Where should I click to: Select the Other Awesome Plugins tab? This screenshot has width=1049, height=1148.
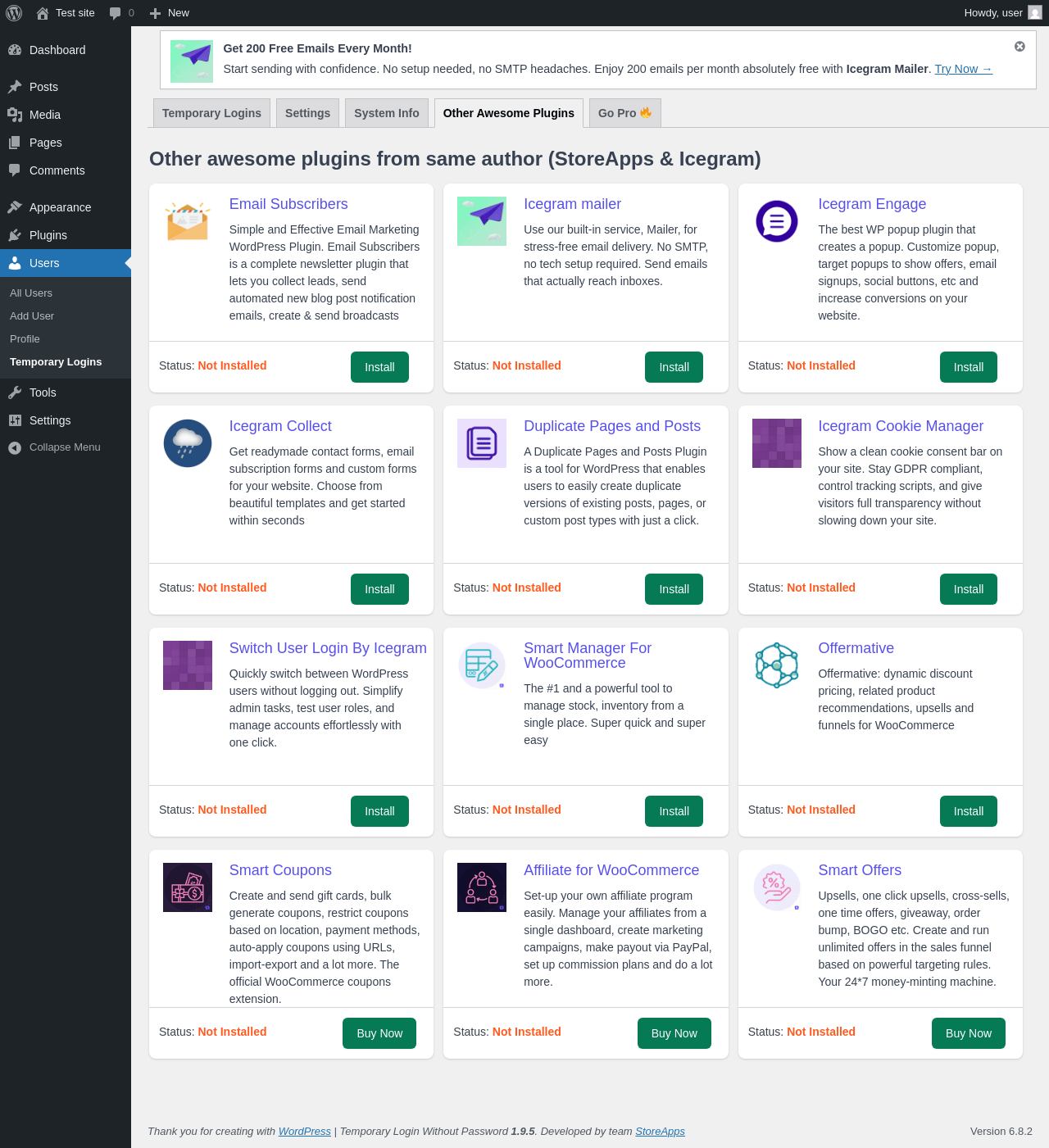pyautogui.click(x=509, y=113)
